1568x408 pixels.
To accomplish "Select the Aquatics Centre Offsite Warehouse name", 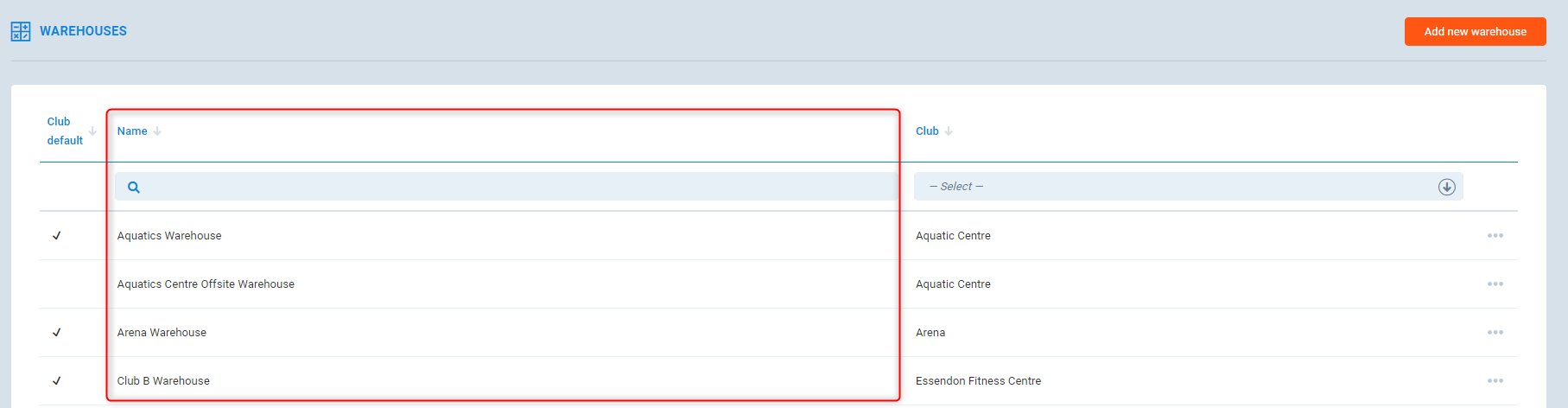I will [206, 284].
